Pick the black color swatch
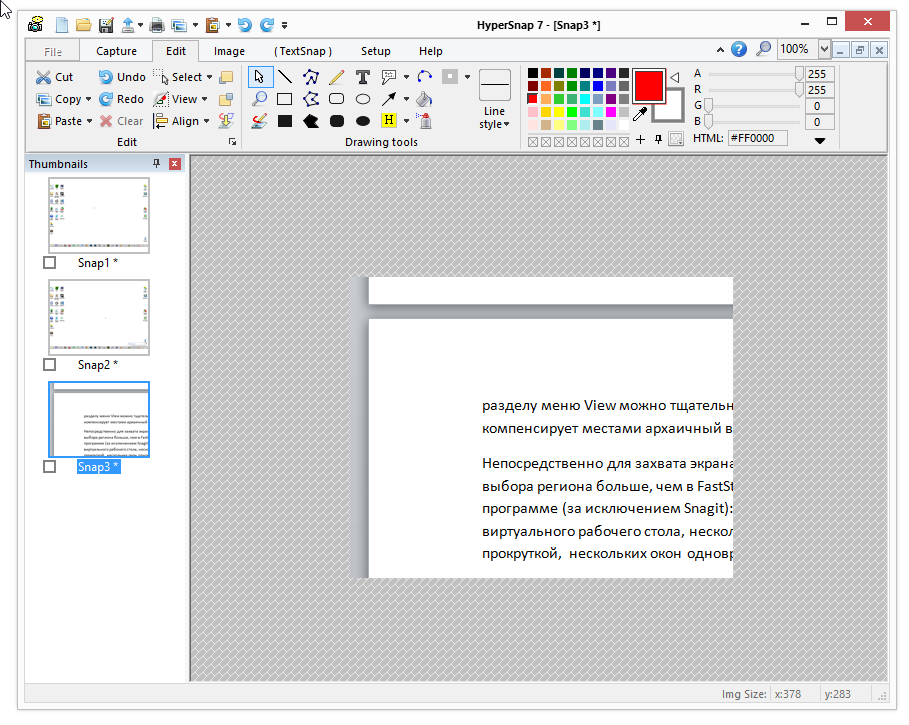The image size is (909, 725). 533,73
